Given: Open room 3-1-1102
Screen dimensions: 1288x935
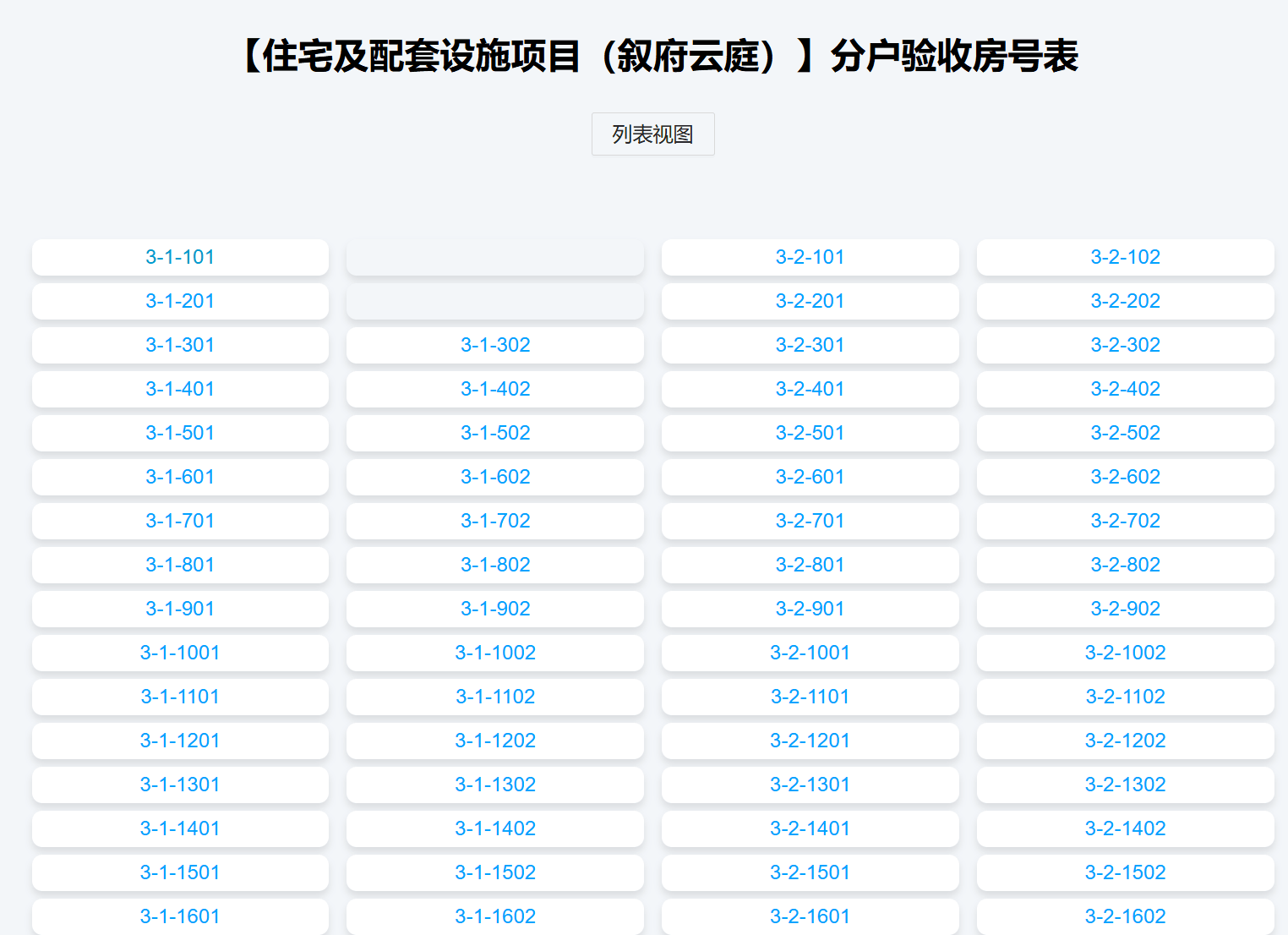Looking at the screenshot, I should (495, 697).
